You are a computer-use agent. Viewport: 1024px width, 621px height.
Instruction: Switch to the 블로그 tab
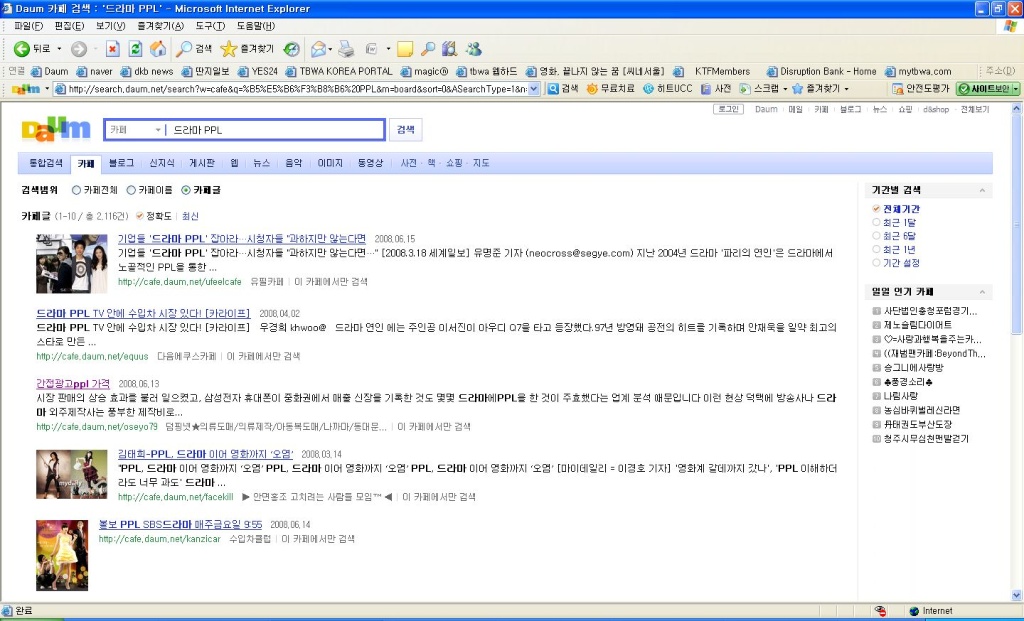pos(121,163)
